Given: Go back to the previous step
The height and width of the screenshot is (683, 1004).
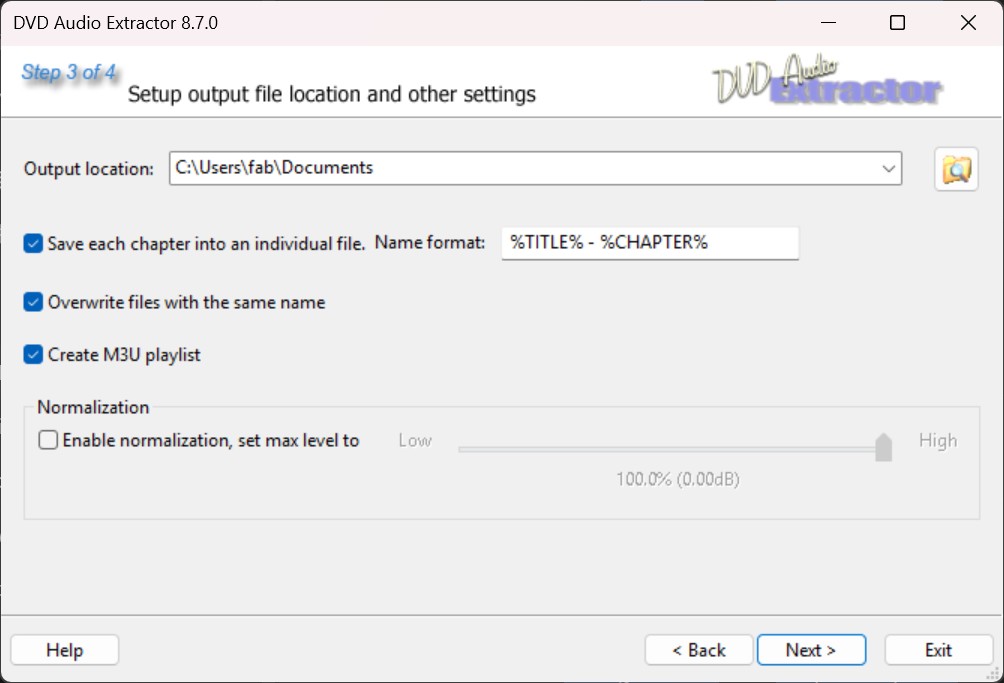Looking at the screenshot, I should (x=698, y=649).
